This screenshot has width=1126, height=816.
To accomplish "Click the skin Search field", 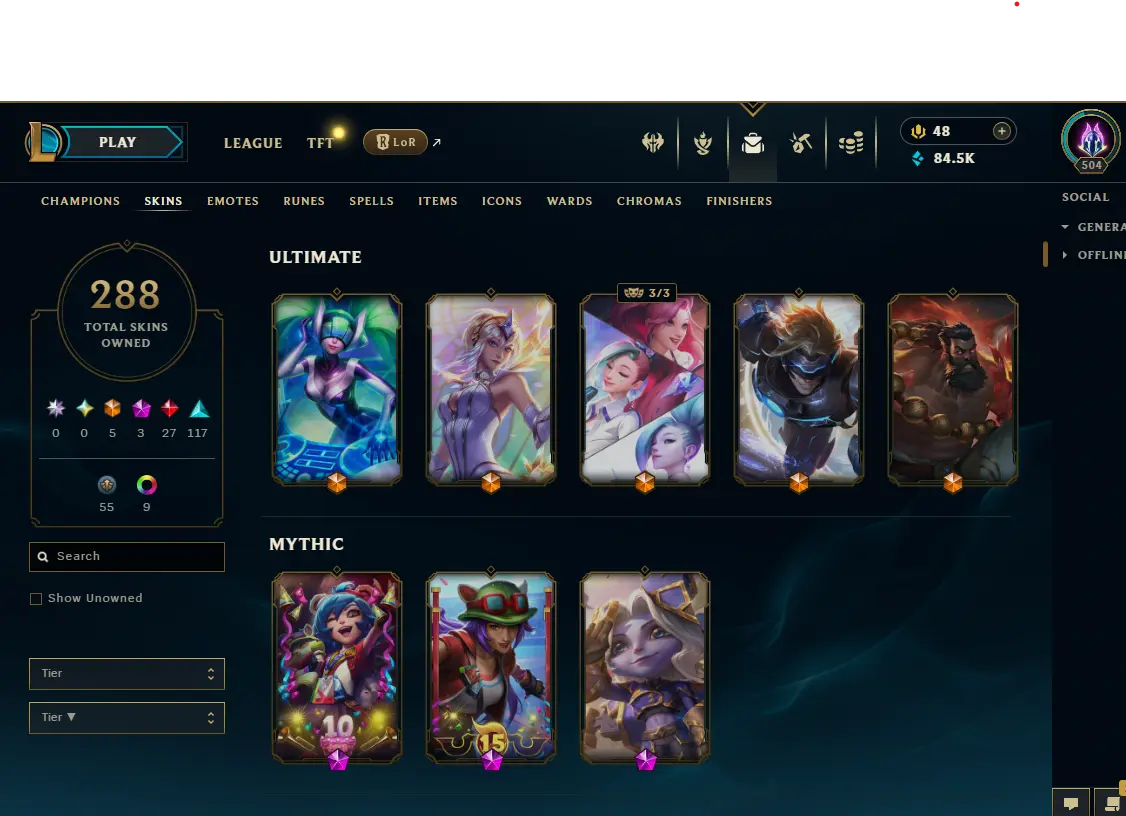I will (126, 557).
